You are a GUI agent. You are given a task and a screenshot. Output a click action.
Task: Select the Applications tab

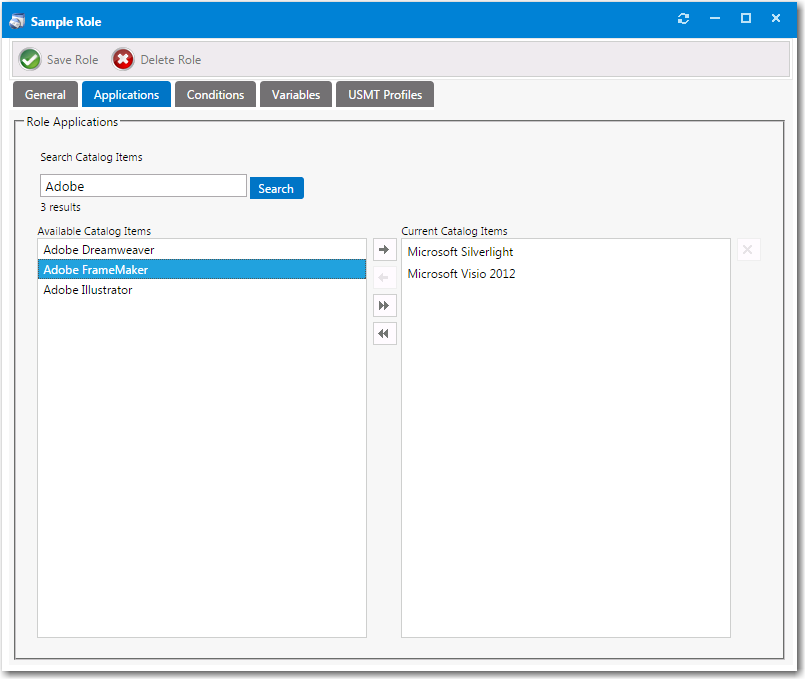pos(126,94)
